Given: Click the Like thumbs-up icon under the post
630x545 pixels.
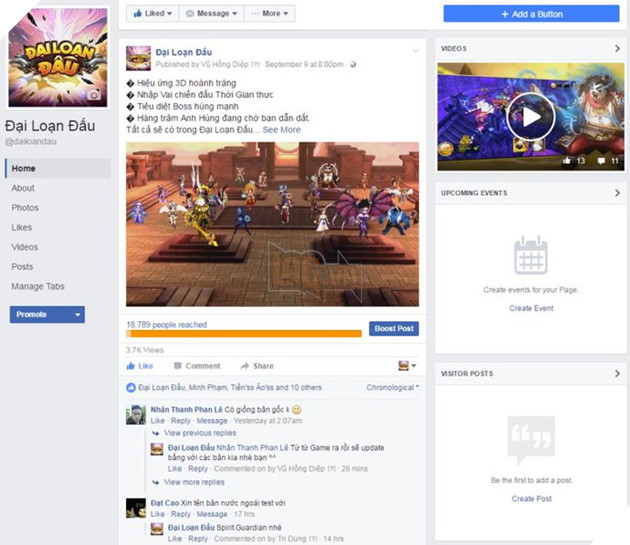Looking at the screenshot, I should tap(132, 366).
